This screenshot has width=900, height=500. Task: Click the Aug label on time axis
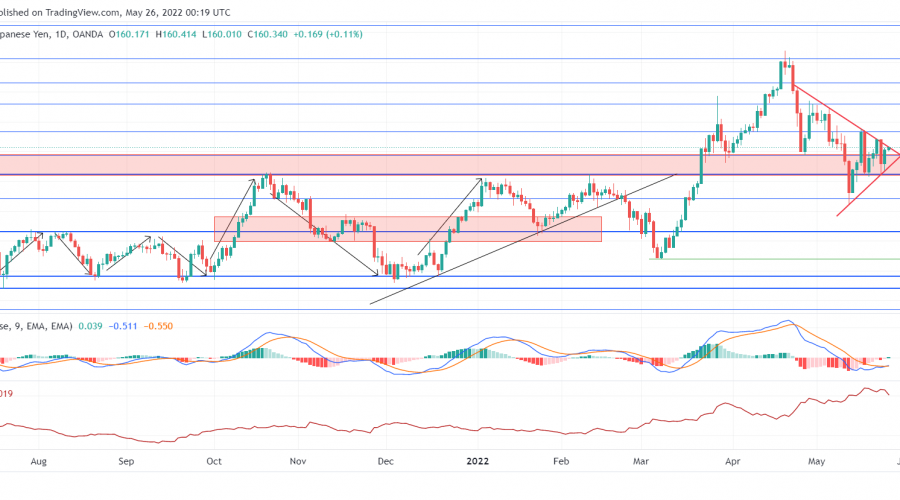coord(38,462)
